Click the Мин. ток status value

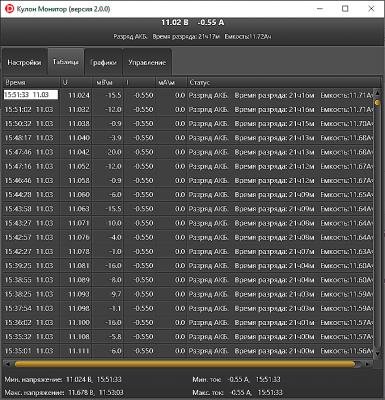239,380
